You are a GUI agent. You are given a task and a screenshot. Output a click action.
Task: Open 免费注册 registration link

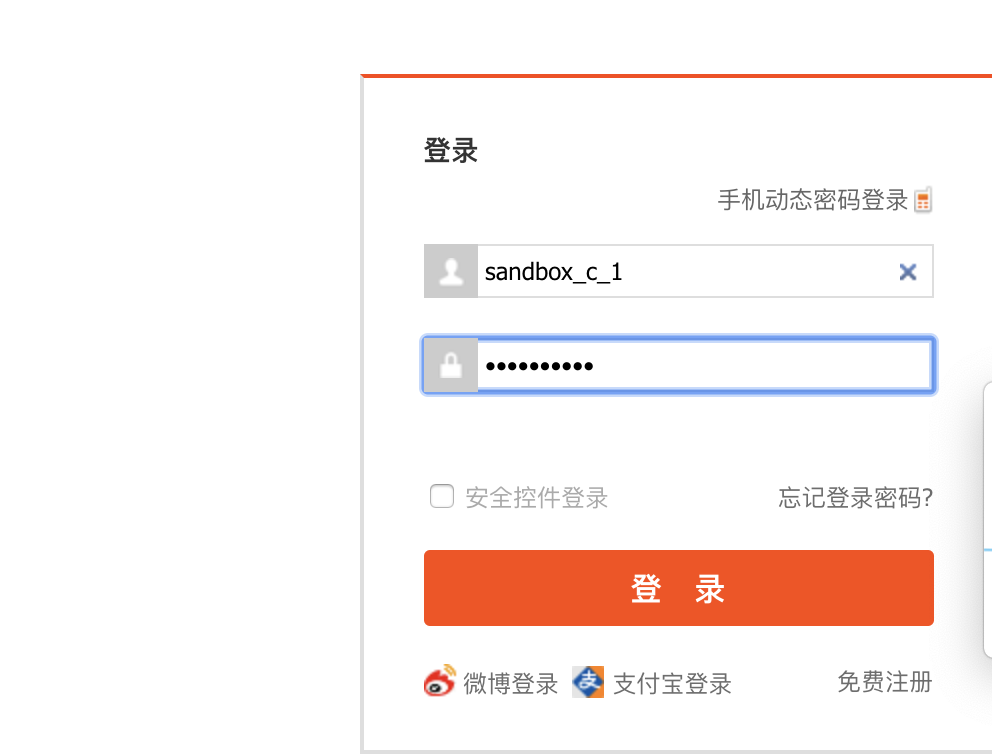click(x=884, y=682)
